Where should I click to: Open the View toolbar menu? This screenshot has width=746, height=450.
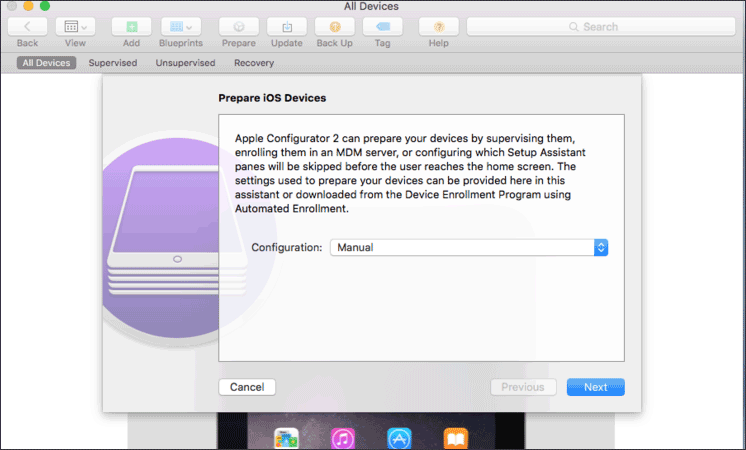point(75,27)
